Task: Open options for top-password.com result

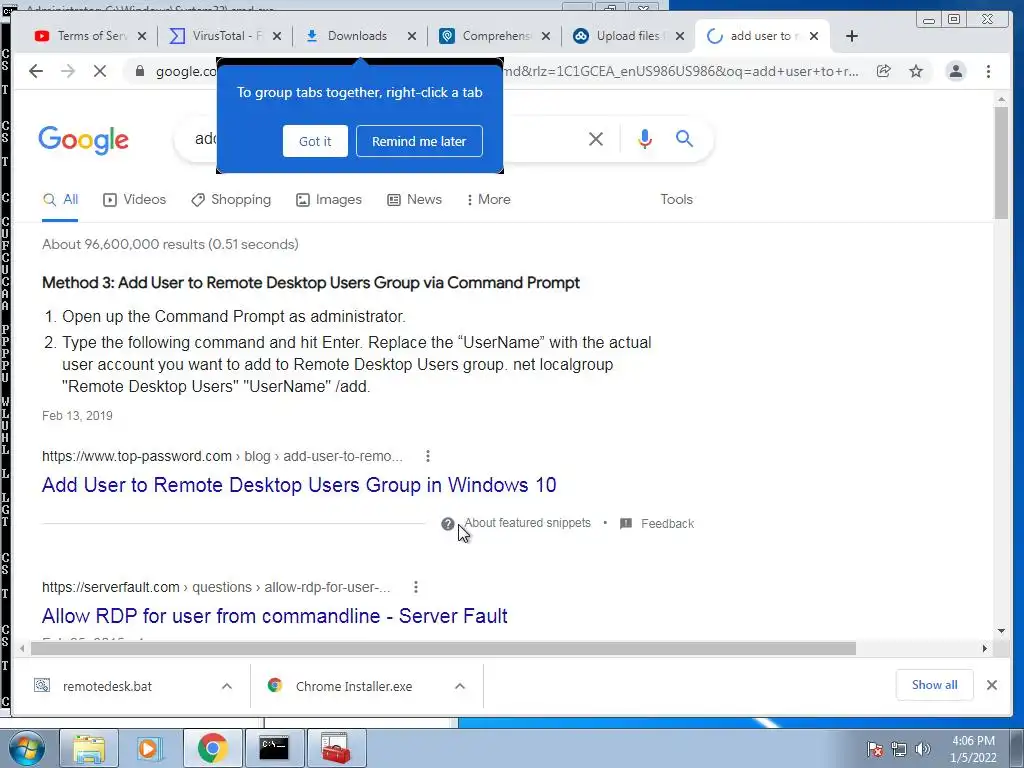Action: click(428, 456)
